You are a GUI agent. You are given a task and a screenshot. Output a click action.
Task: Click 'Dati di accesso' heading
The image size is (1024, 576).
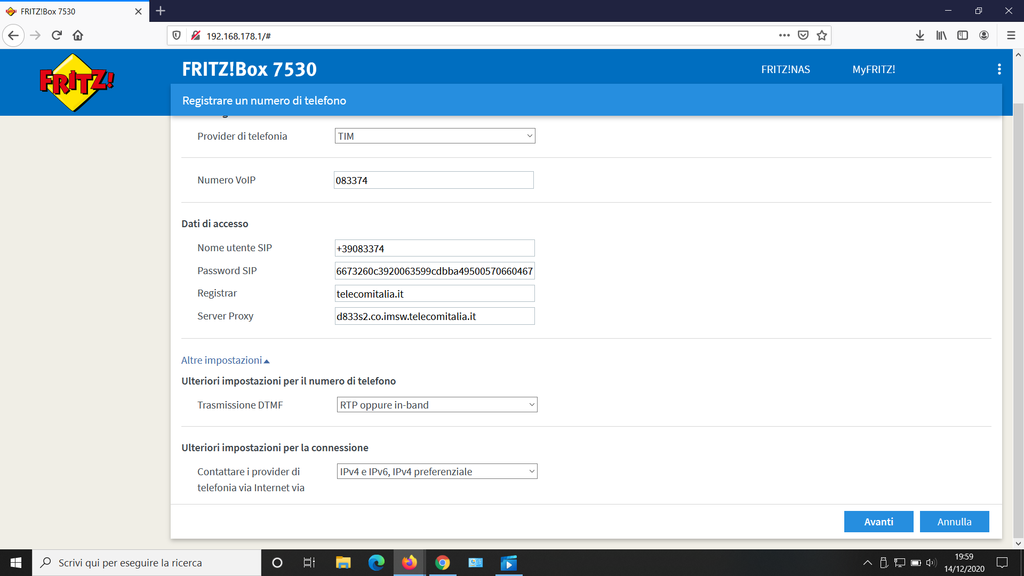click(215, 223)
